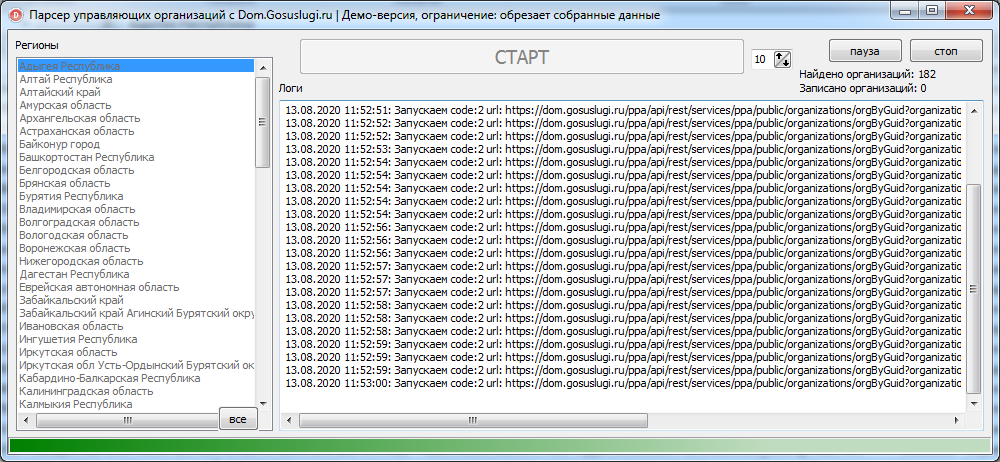Viewport: 1000px width, 462px height.
Task: Click regions list scroll-up arrow
Action: 263,67
